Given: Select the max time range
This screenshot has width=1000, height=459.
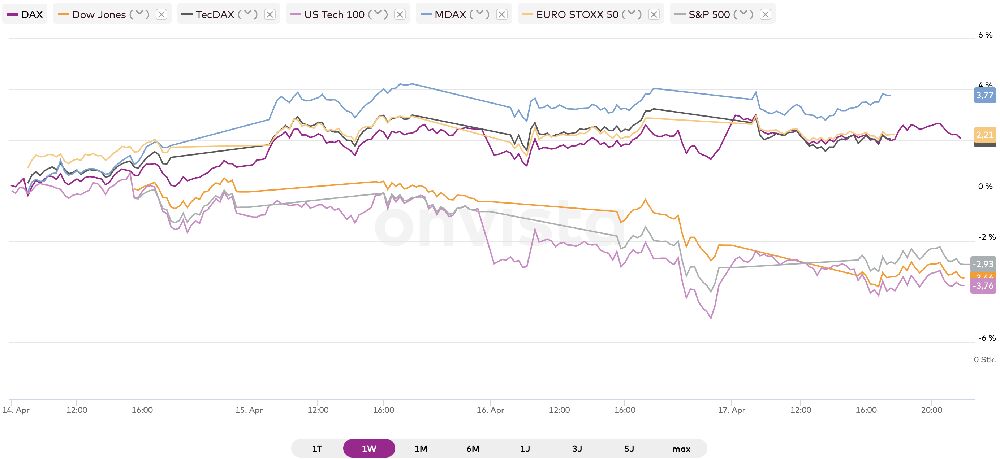Looking at the screenshot, I should (x=681, y=449).
